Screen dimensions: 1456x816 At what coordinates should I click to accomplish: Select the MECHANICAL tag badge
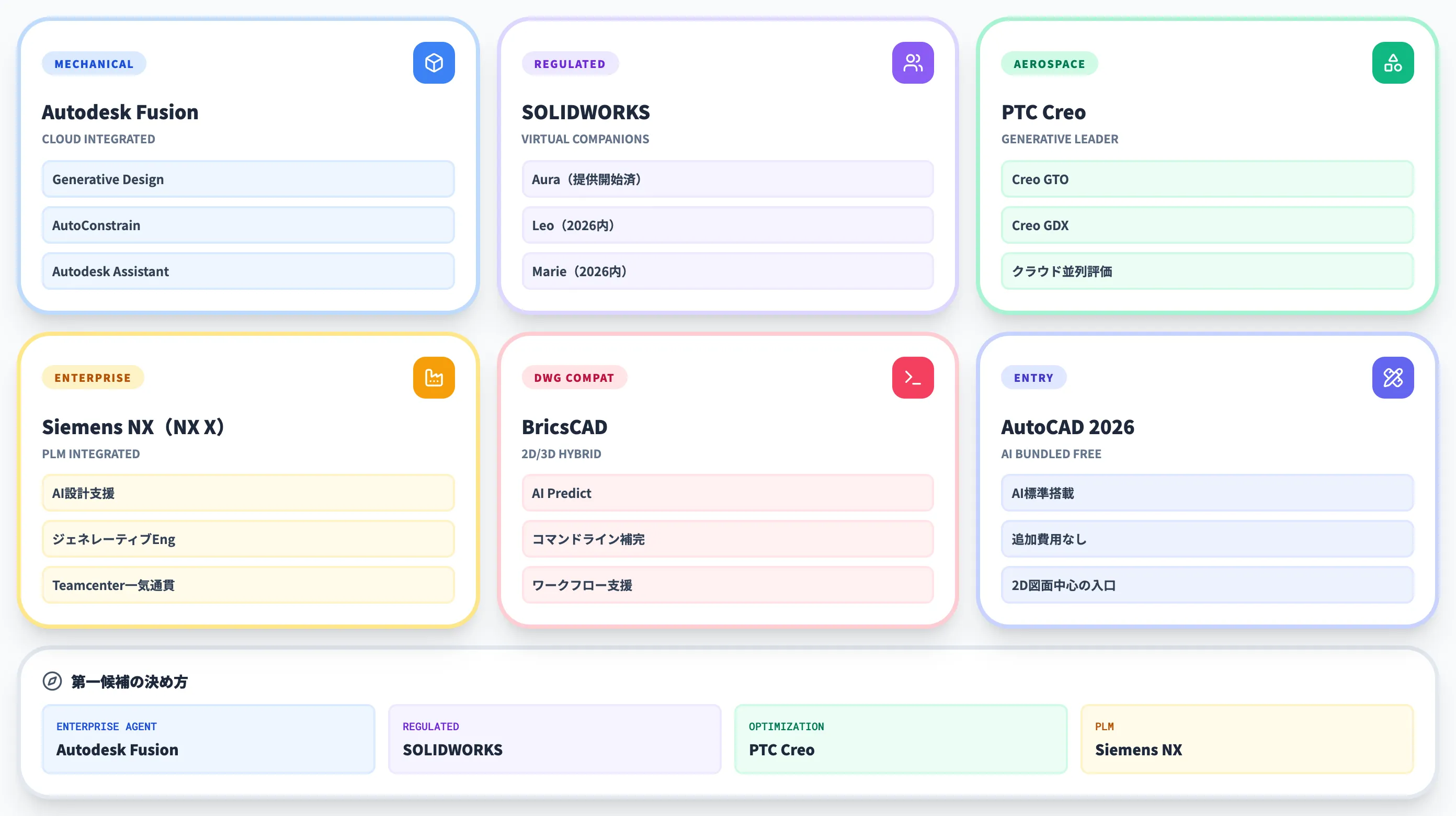94,64
